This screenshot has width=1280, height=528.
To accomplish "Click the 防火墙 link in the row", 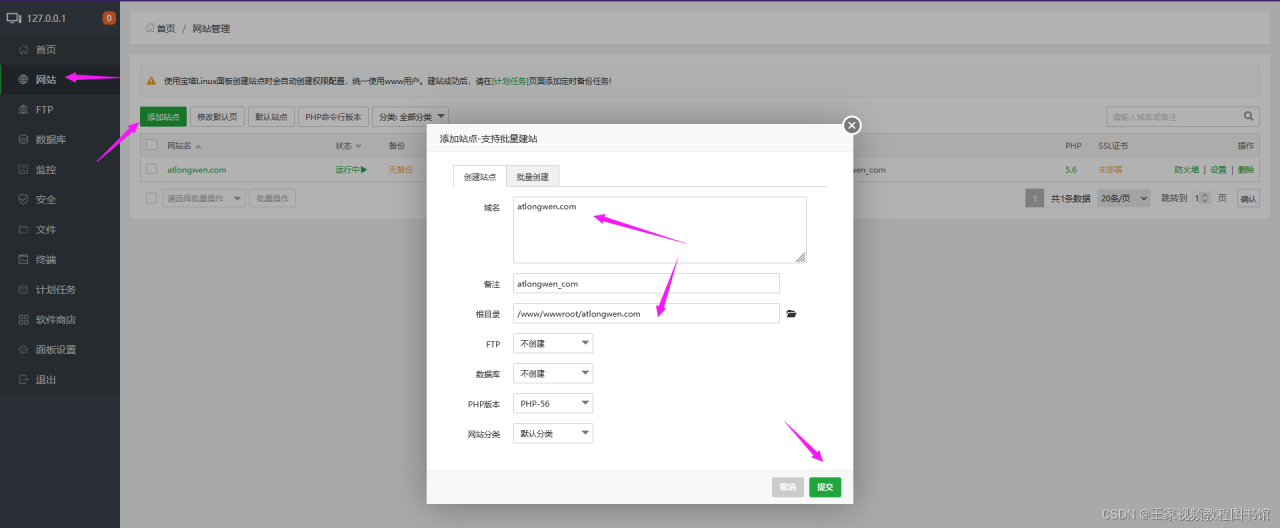I will click(1186, 169).
